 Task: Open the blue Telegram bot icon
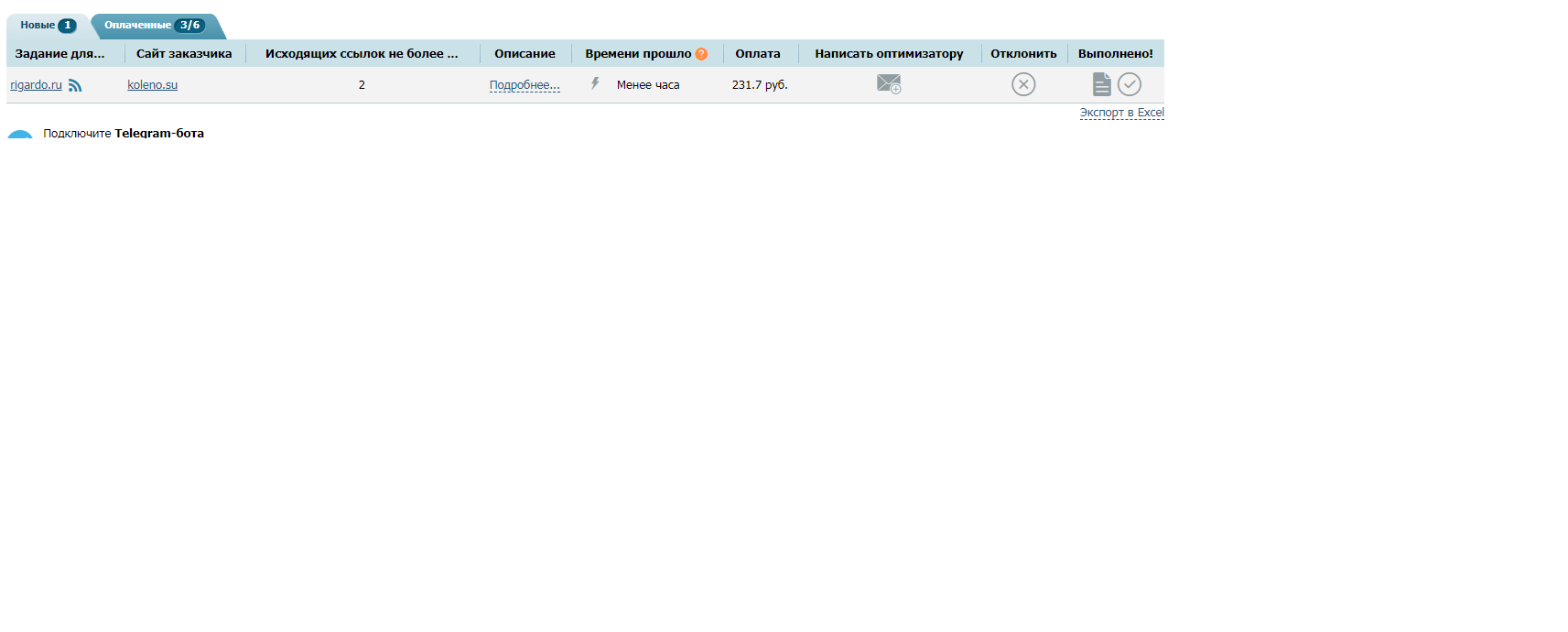click(20, 134)
